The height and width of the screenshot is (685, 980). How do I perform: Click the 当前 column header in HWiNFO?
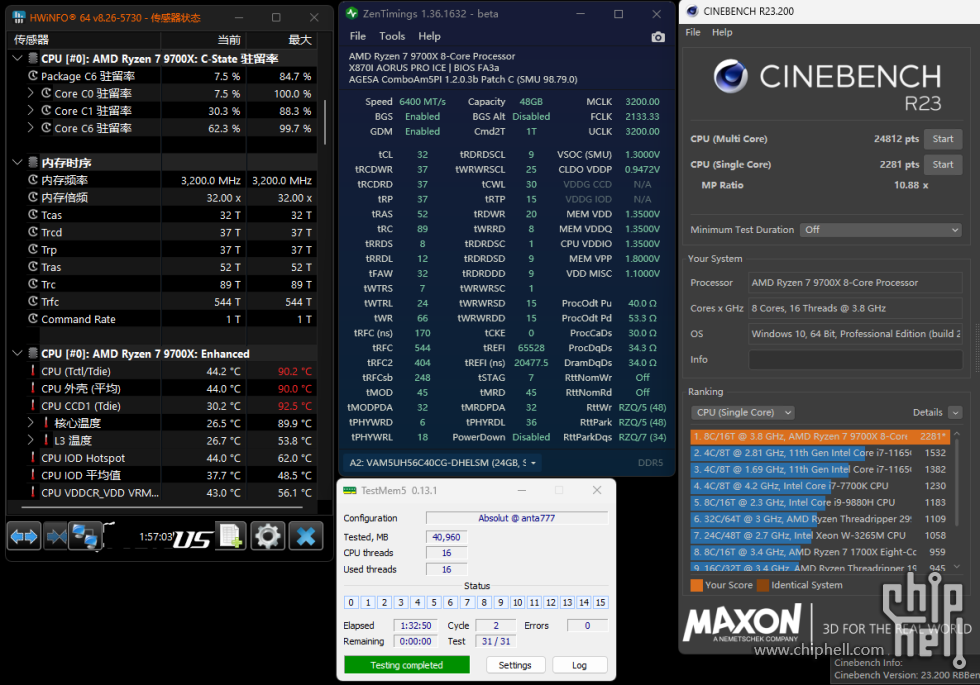(204, 40)
